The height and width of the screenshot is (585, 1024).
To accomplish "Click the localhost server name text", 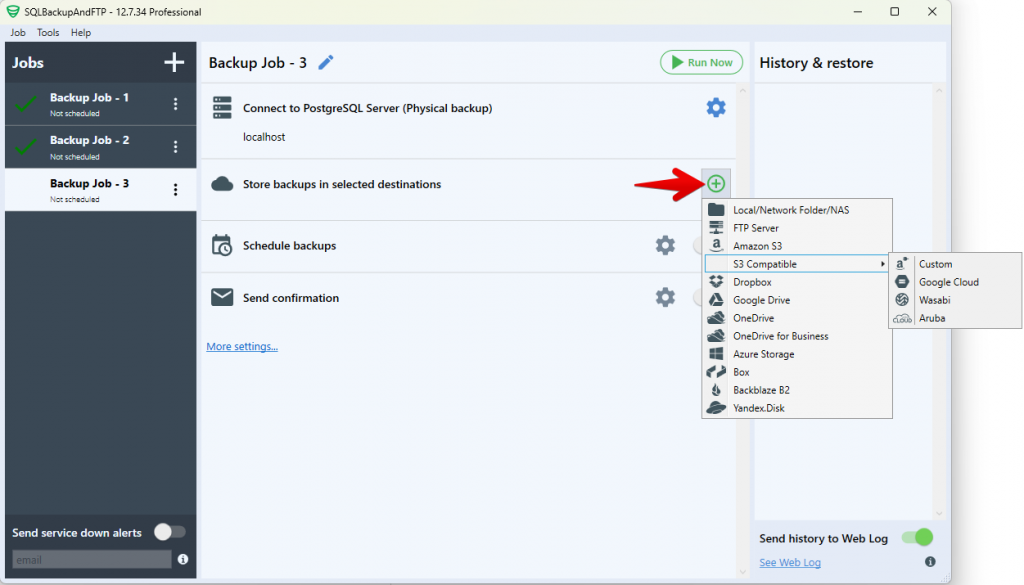I will click(x=264, y=137).
